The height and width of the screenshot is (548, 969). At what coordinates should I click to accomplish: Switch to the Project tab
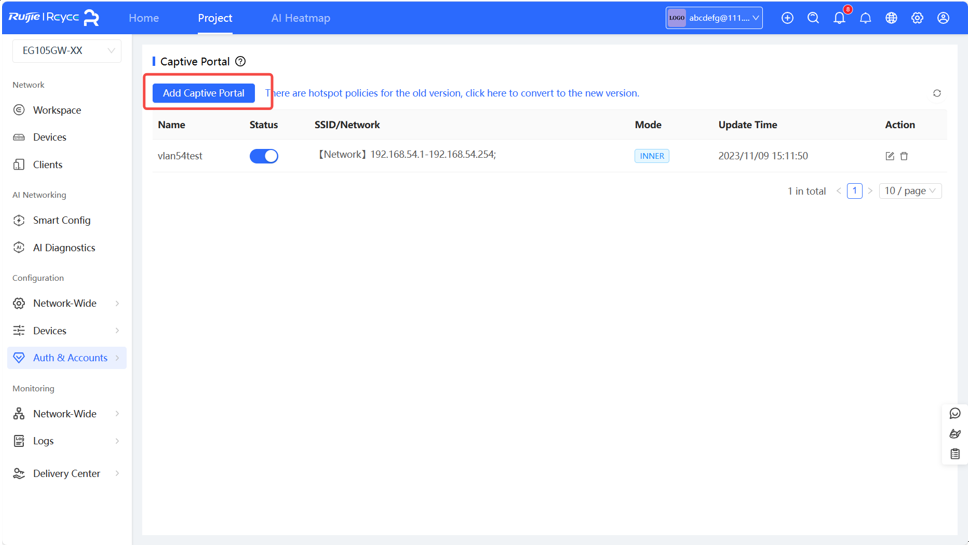click(215, 18)
